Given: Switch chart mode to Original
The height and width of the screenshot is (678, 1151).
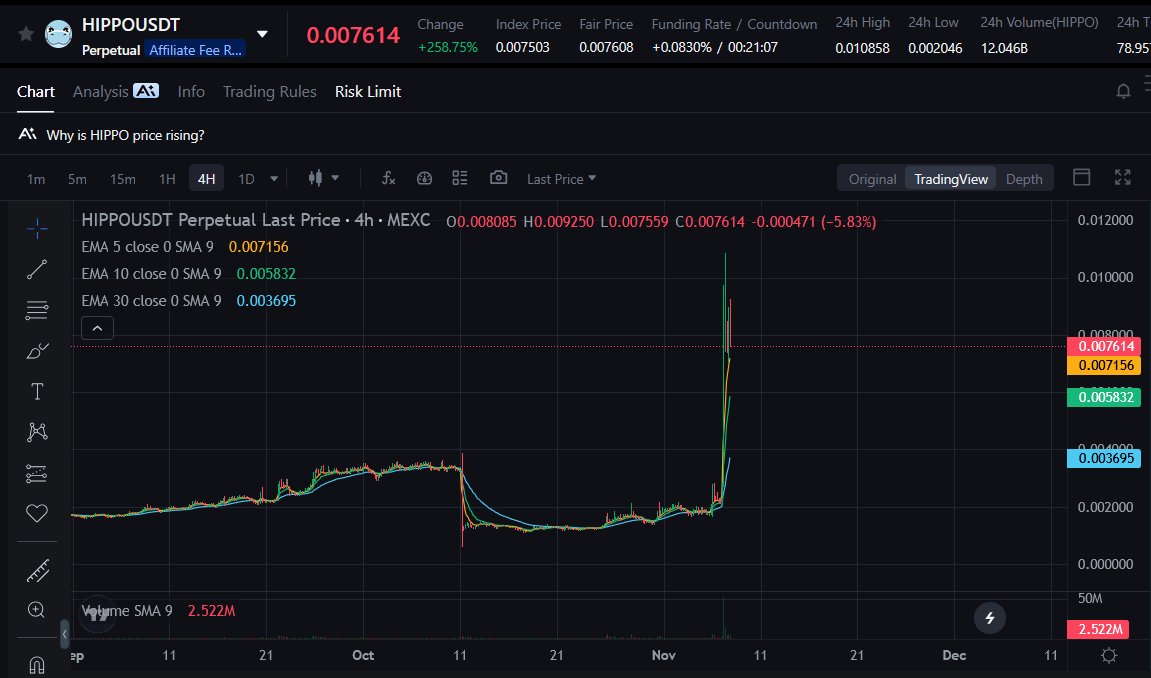Looking at the screenshot, I should [x=871, y=178].
